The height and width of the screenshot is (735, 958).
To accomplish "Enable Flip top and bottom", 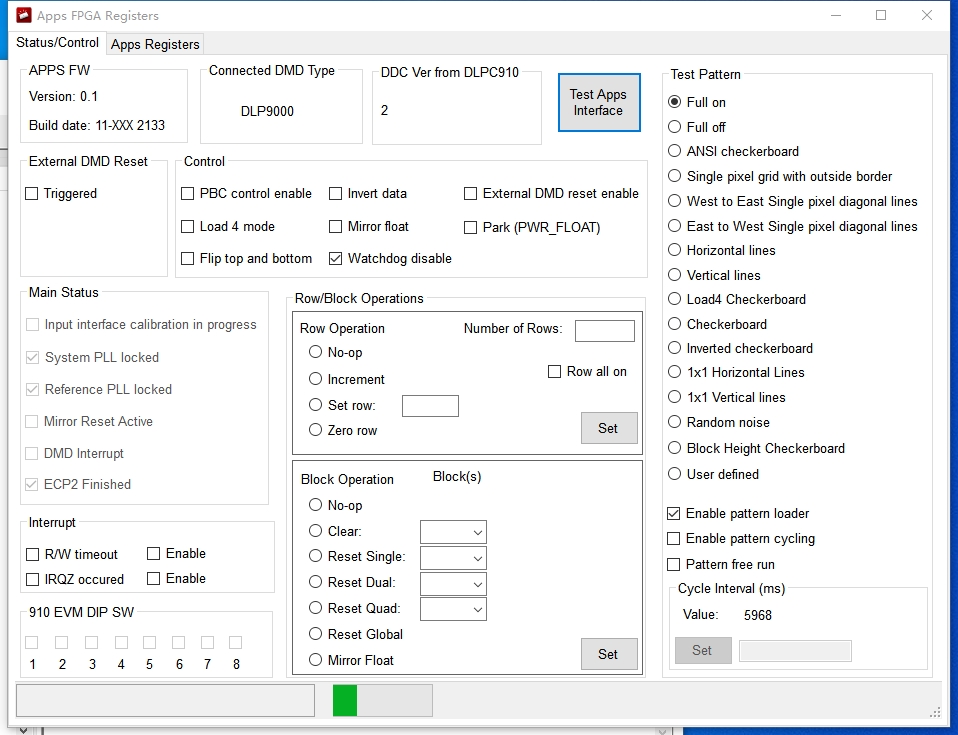I will (188, 258).
